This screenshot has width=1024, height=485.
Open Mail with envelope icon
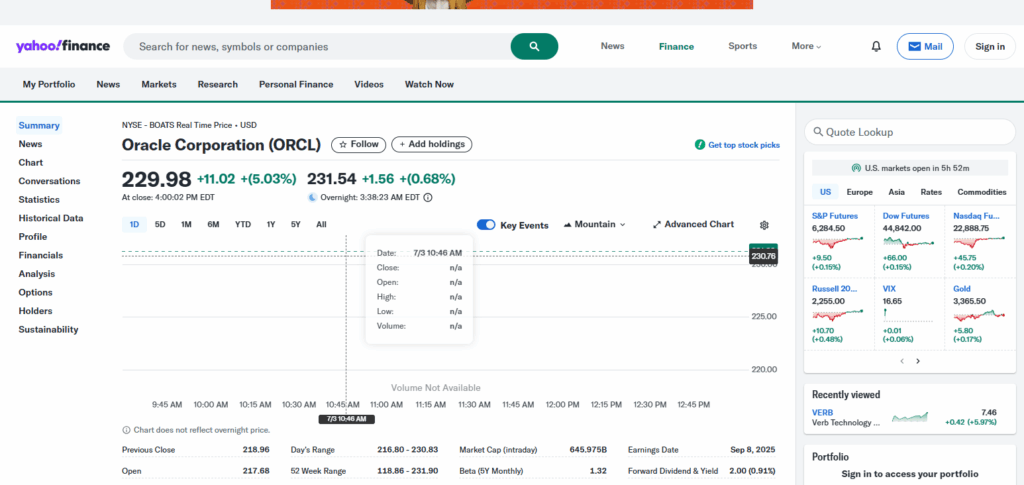925,46
